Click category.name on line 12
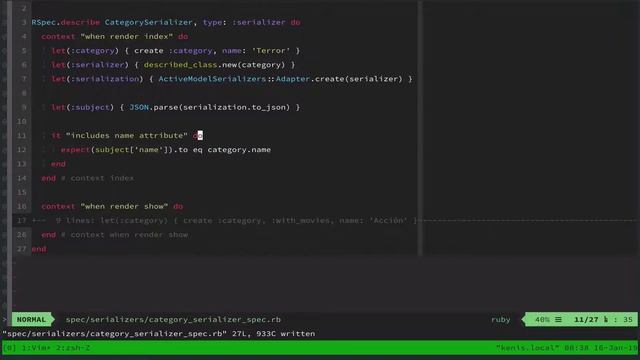Viewport: 640px width, 360px height. [x=239, y=149]
